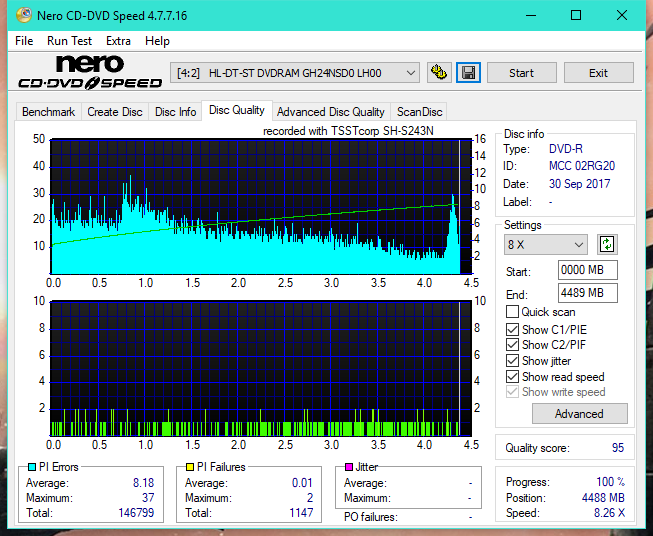
Task: Open the Disc Info tab
Action: [175, 112]
